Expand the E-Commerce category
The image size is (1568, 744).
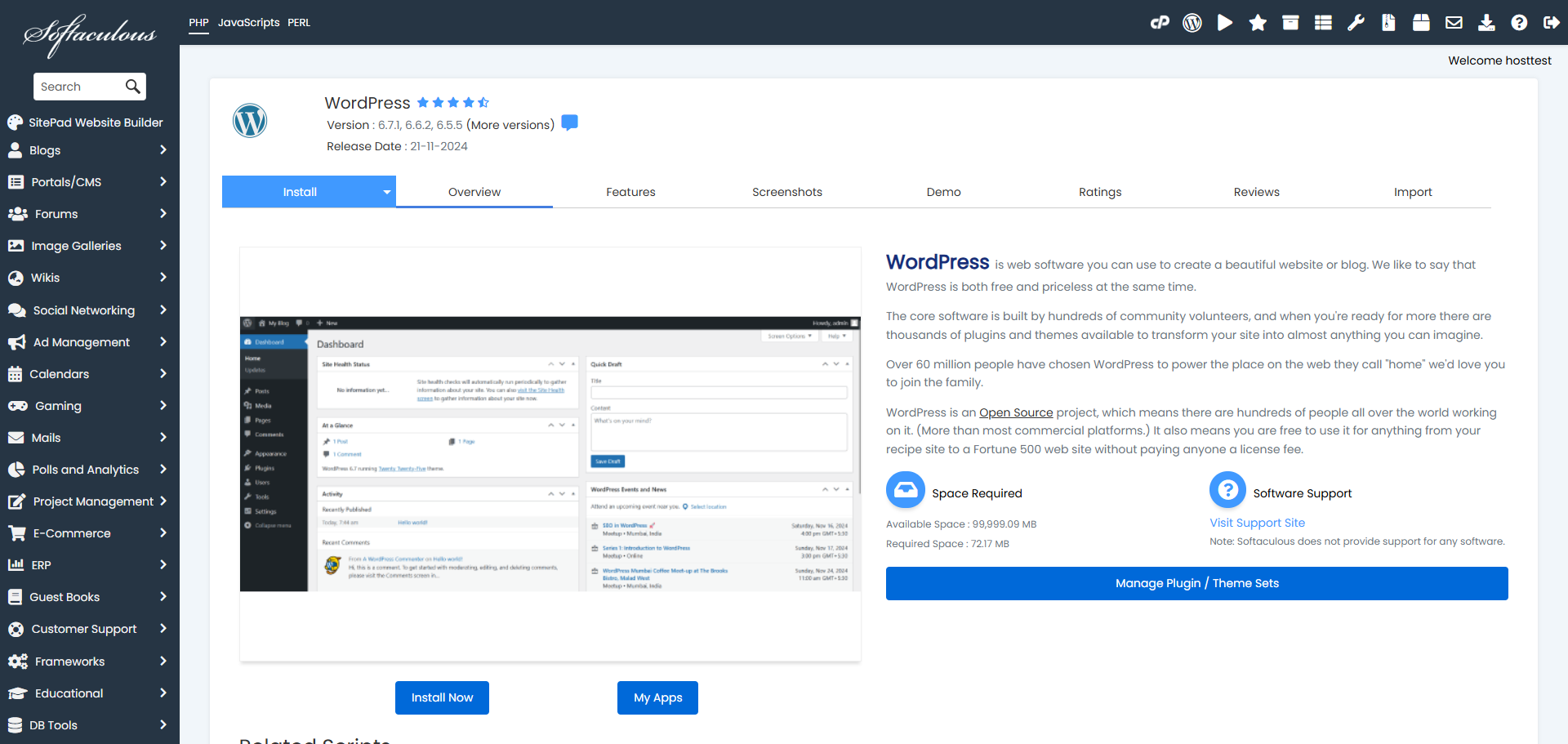(90, 533)
